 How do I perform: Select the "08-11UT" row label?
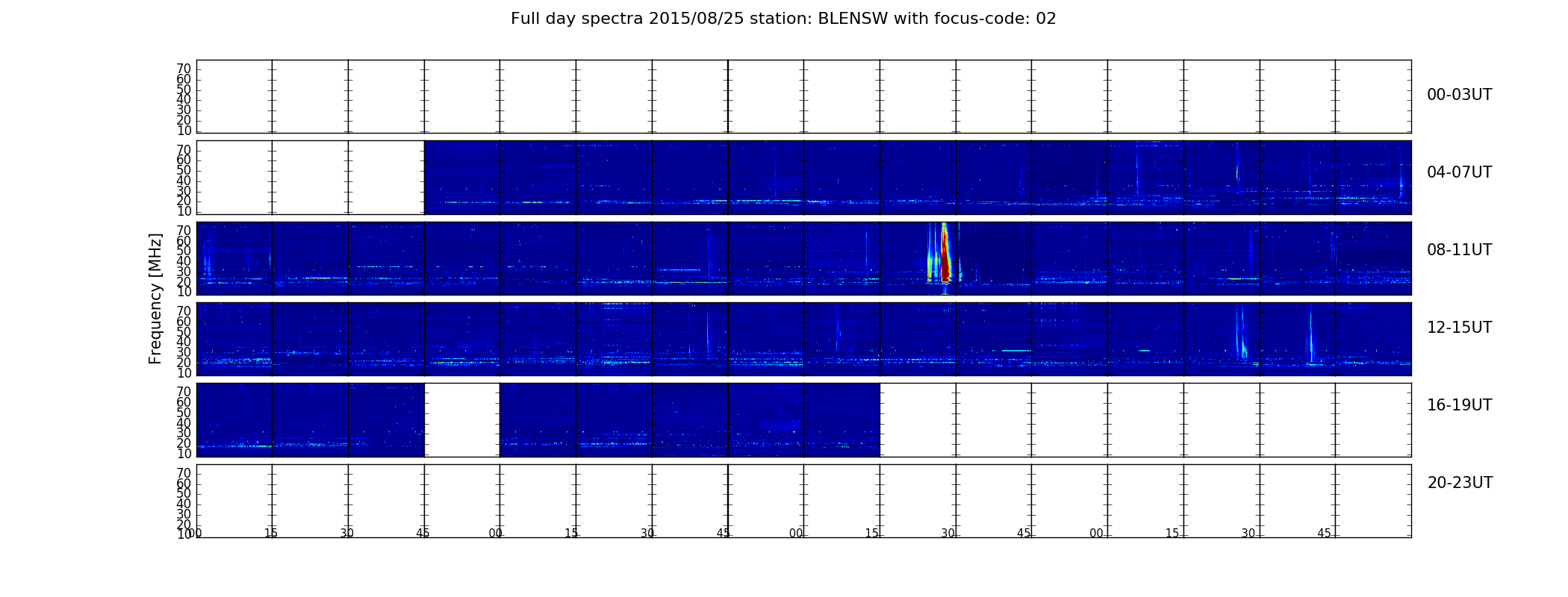[x=1459, y=250]
